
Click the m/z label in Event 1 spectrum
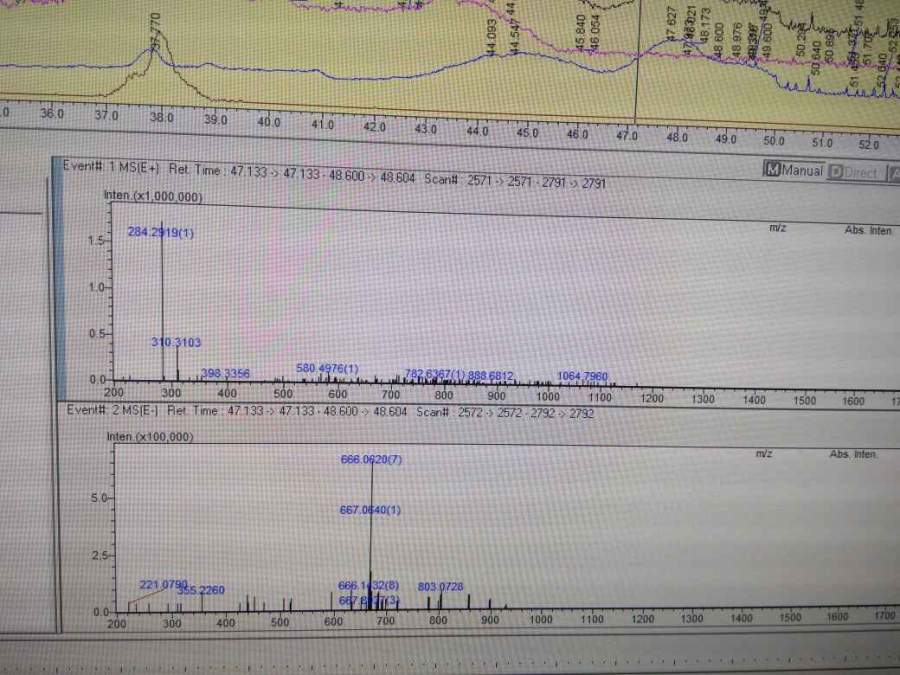point(778,228)
